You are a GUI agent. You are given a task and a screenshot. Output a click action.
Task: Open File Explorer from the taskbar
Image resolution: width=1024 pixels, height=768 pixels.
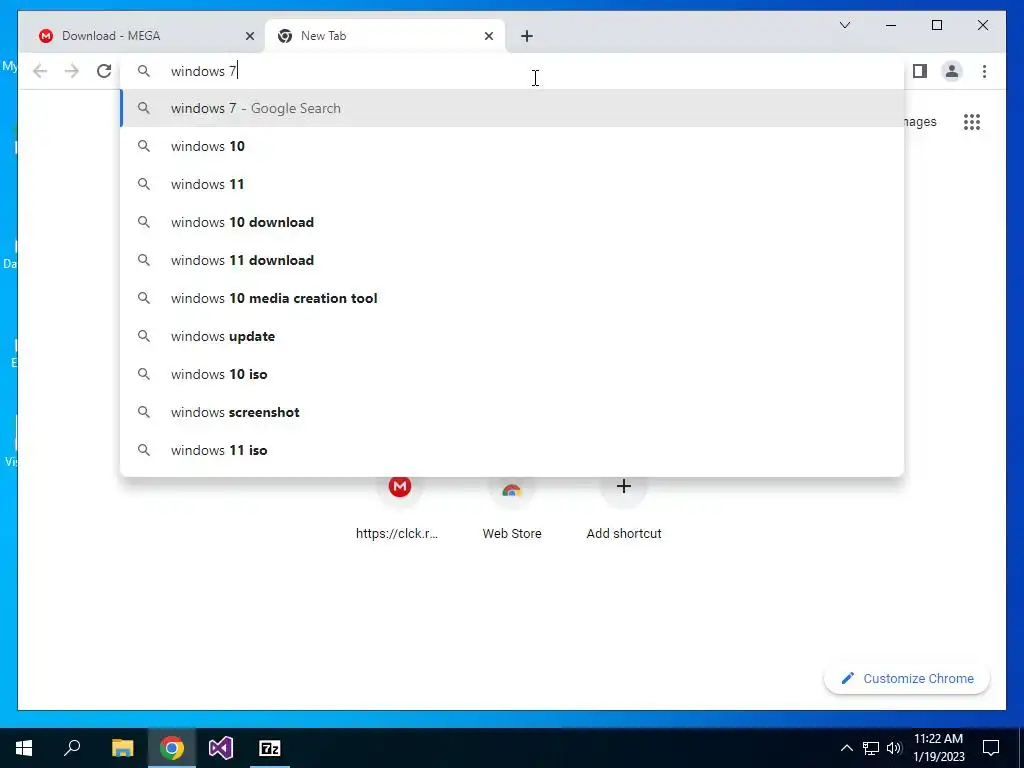122,748
